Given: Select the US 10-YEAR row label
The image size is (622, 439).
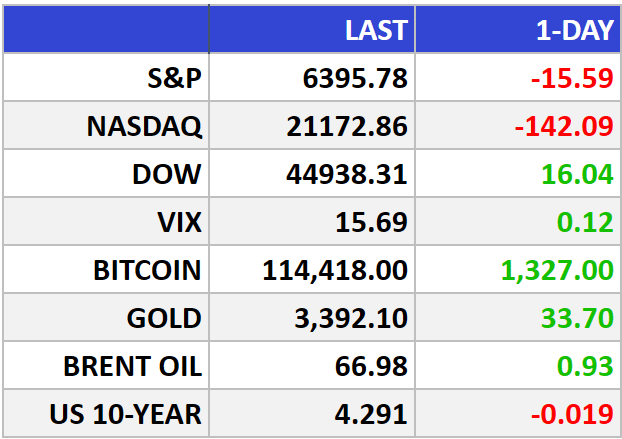Looking at the screenshot, I should click(x=125, y=414).
